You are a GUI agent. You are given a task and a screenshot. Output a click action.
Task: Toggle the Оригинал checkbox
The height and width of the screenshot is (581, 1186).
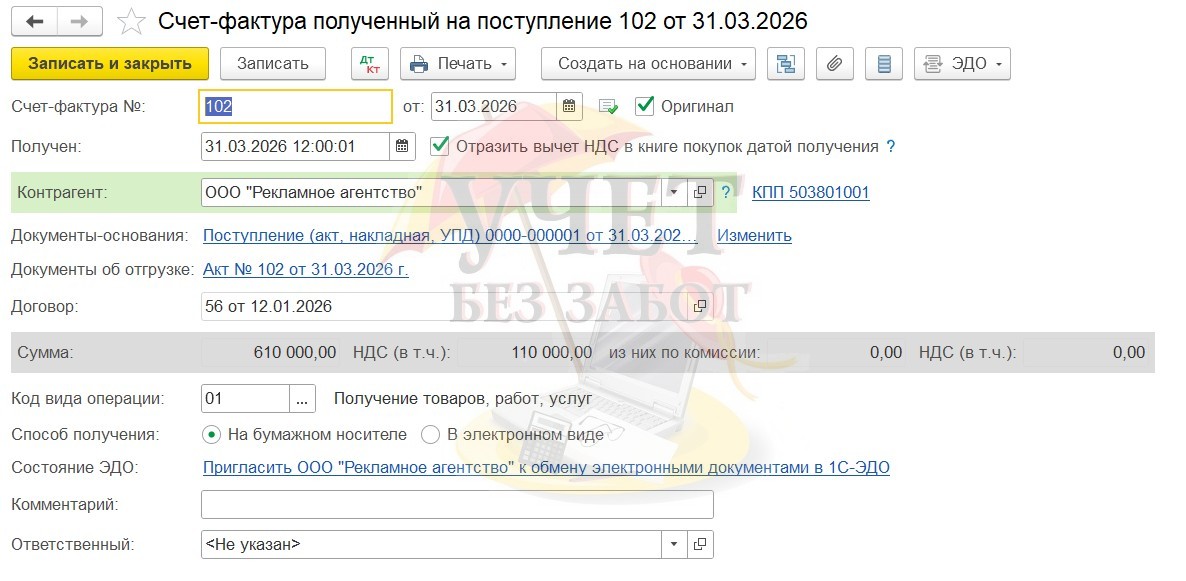644,106
